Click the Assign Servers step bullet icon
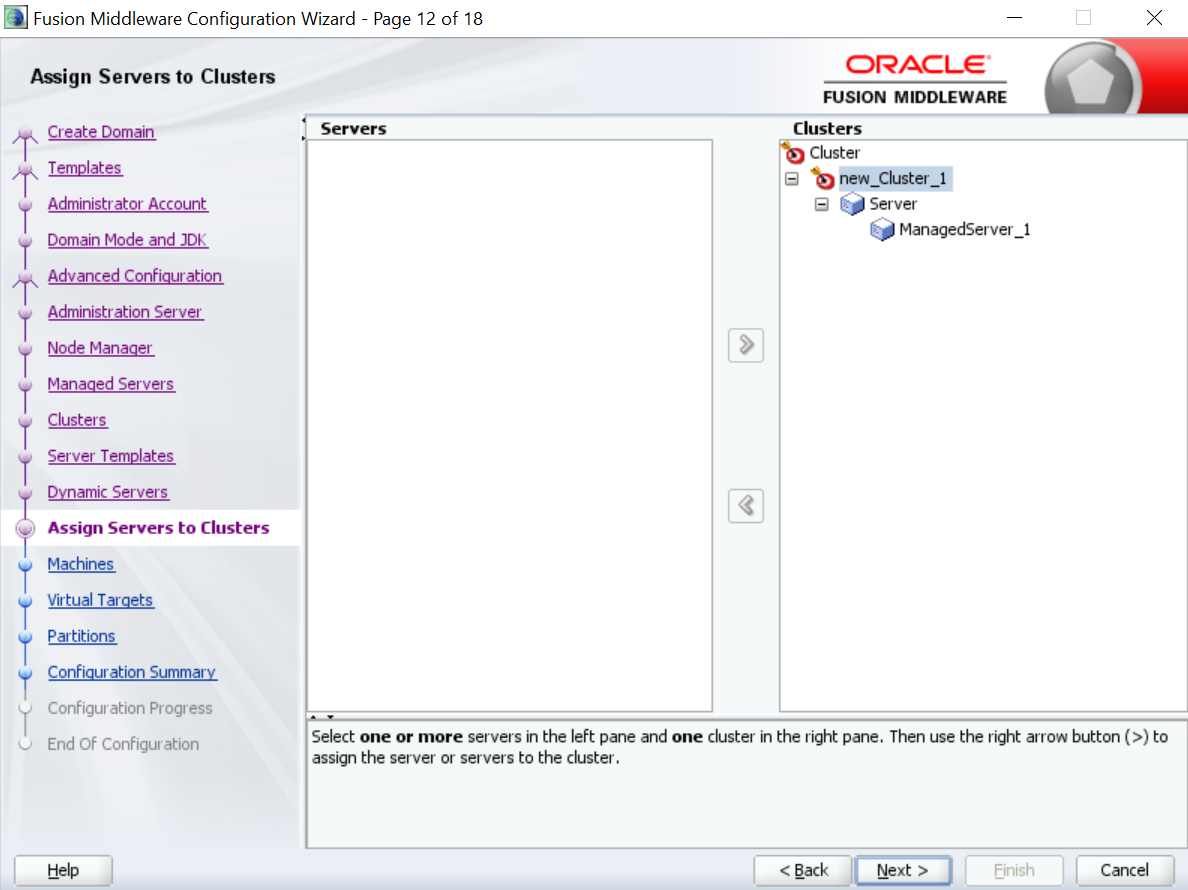The height and width of the screenshot is (890, 1188). pos(25,529)
